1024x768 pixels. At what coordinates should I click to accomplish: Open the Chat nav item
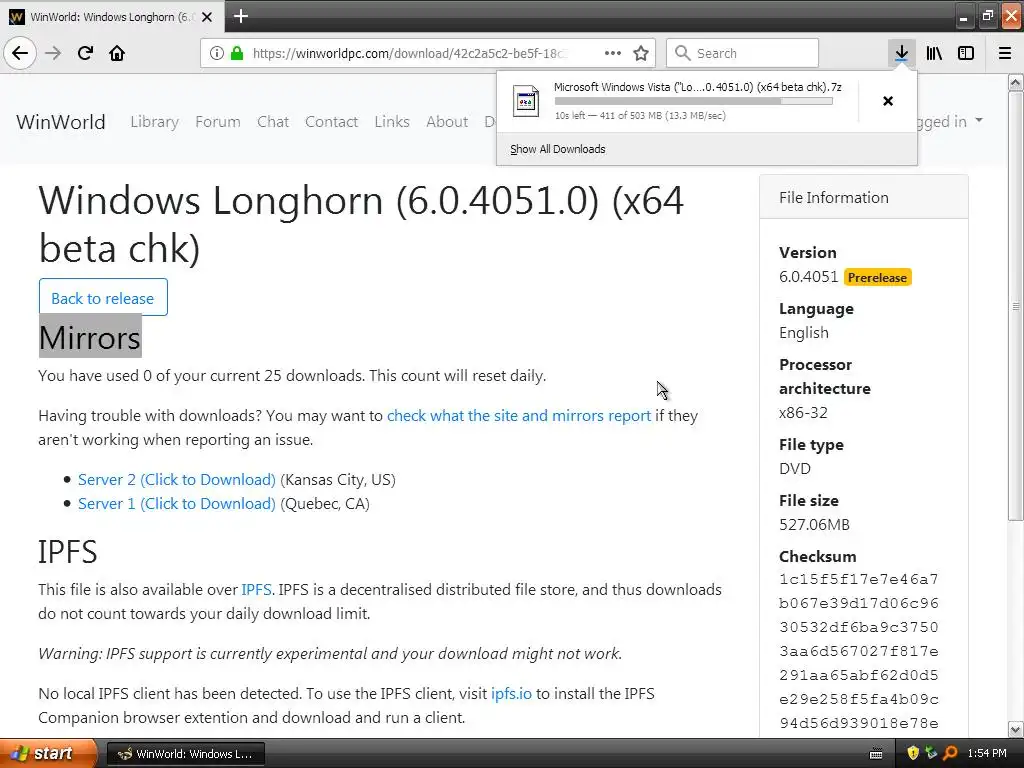click(273, 121)
